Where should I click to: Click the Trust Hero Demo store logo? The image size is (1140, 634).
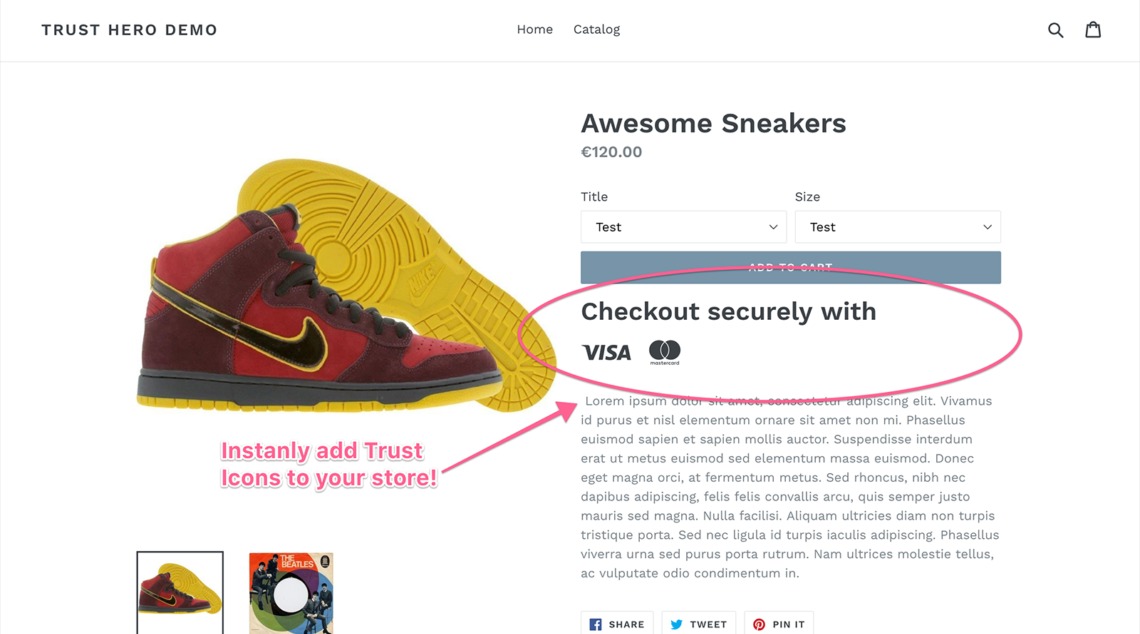(x=129, y=30)
